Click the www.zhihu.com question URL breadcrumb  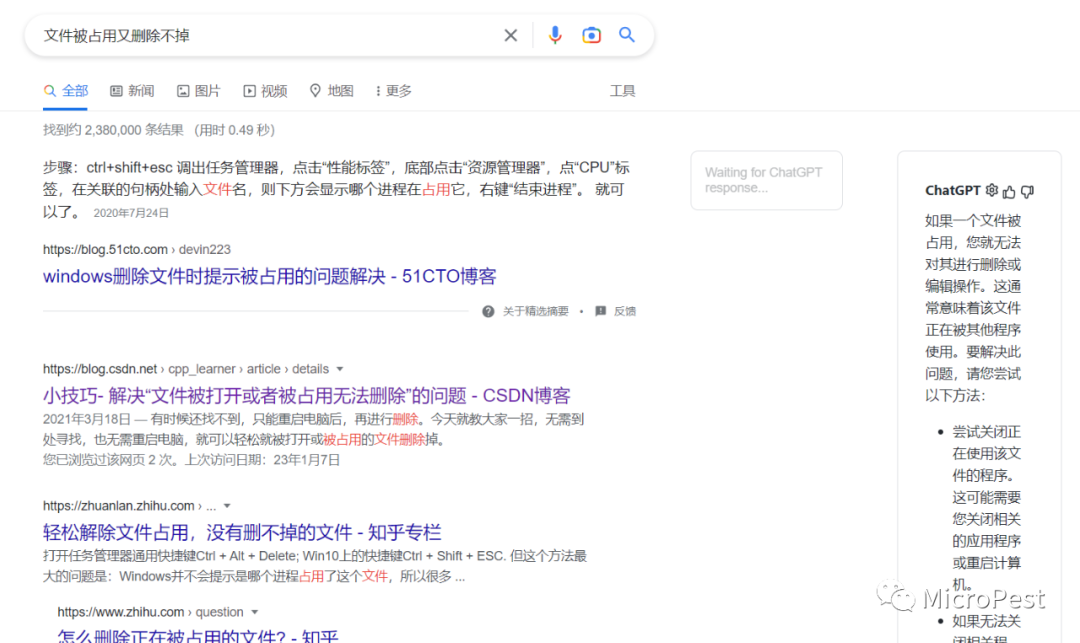tap(150, 612)
